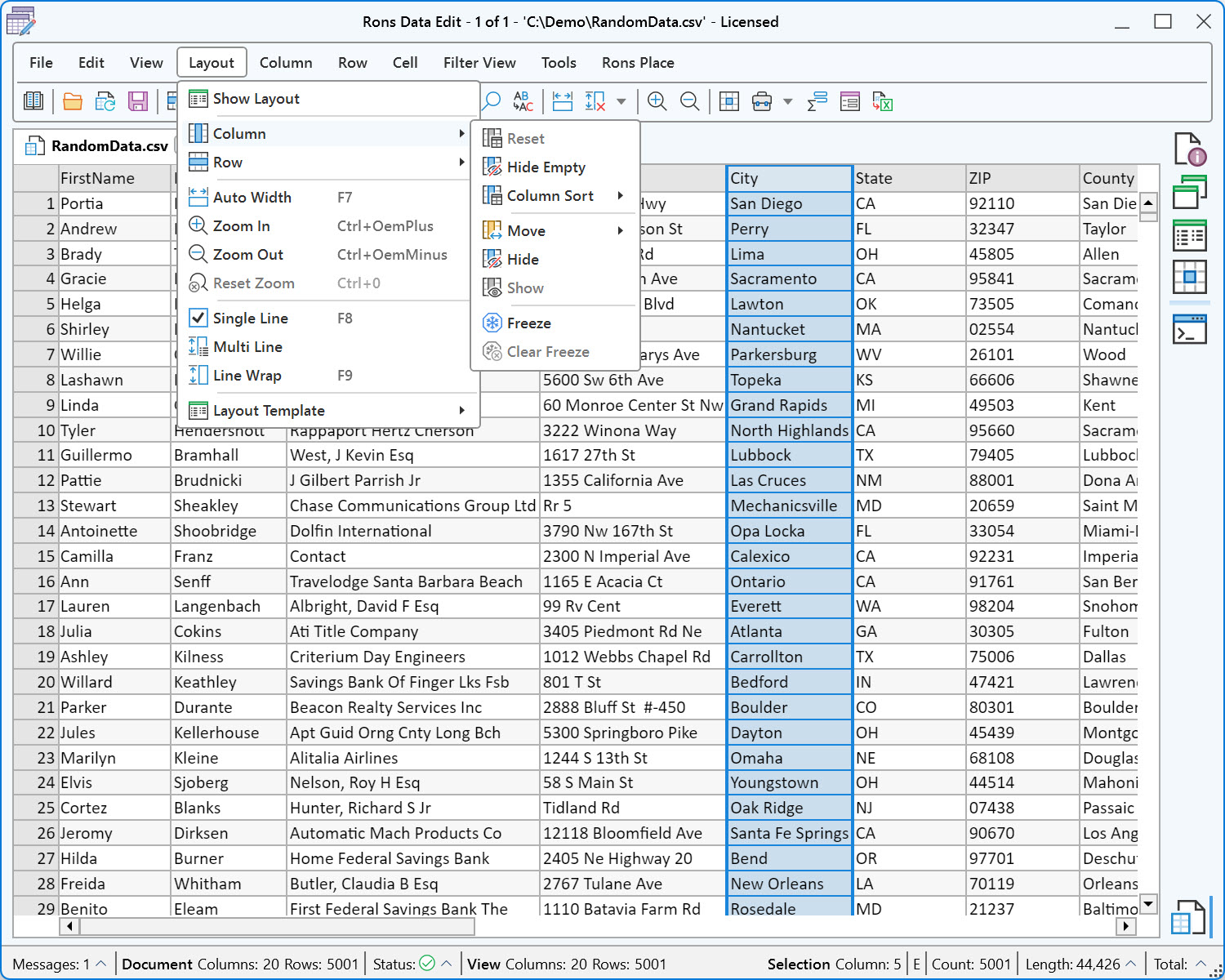This screenshot has width=1225, height=980.
Task: Open dropdown arrow next to toolbox icon
Action: pyautogui.click(x=788, y=101)
